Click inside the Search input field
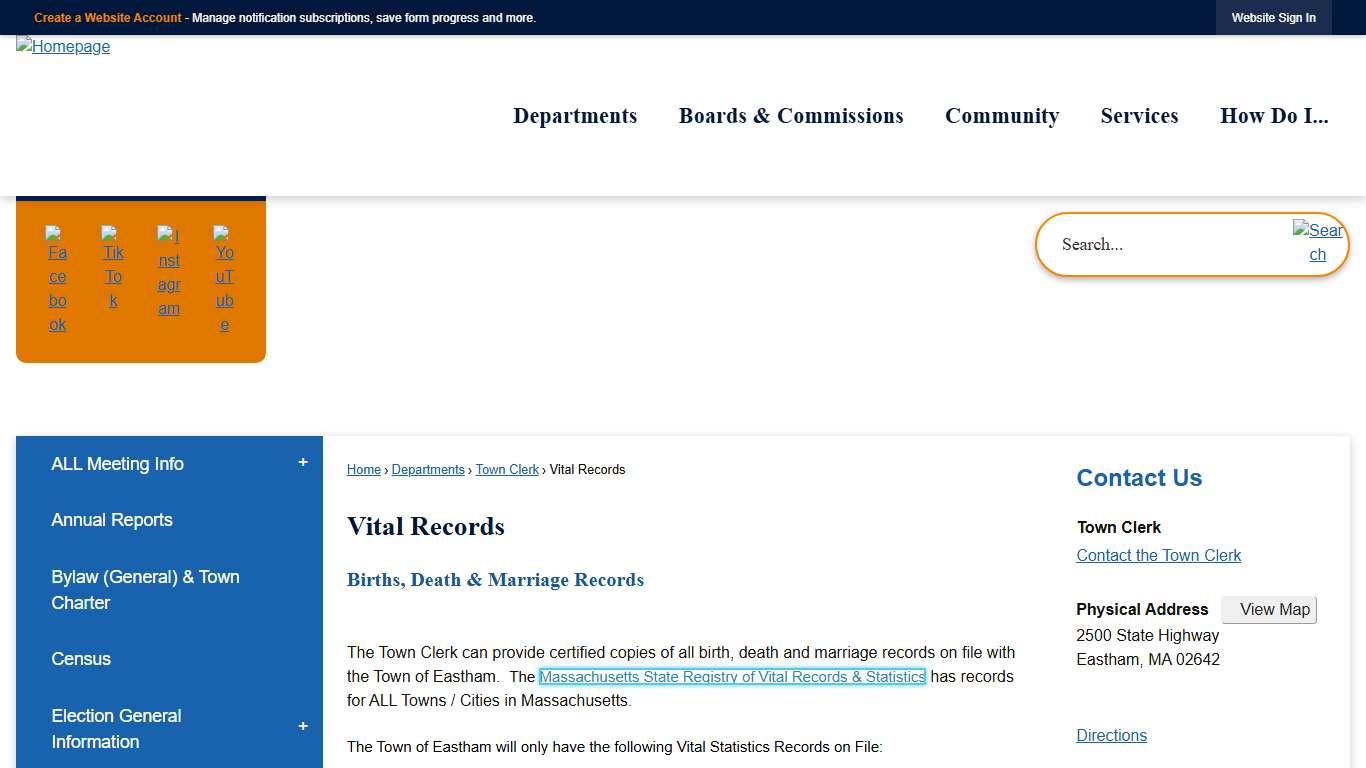Image resolution: width=1366 pixels, height=768 pixels. click(x=1150, y=244)
